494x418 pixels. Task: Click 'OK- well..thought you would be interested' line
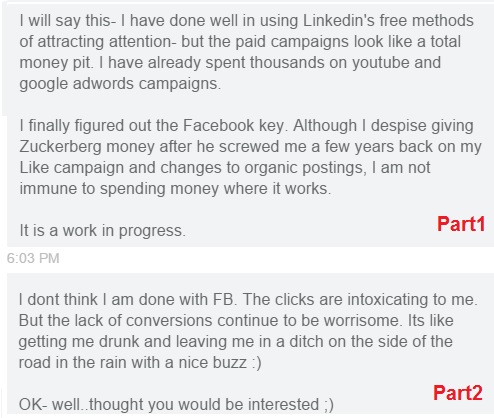click(x=169, y=405)
